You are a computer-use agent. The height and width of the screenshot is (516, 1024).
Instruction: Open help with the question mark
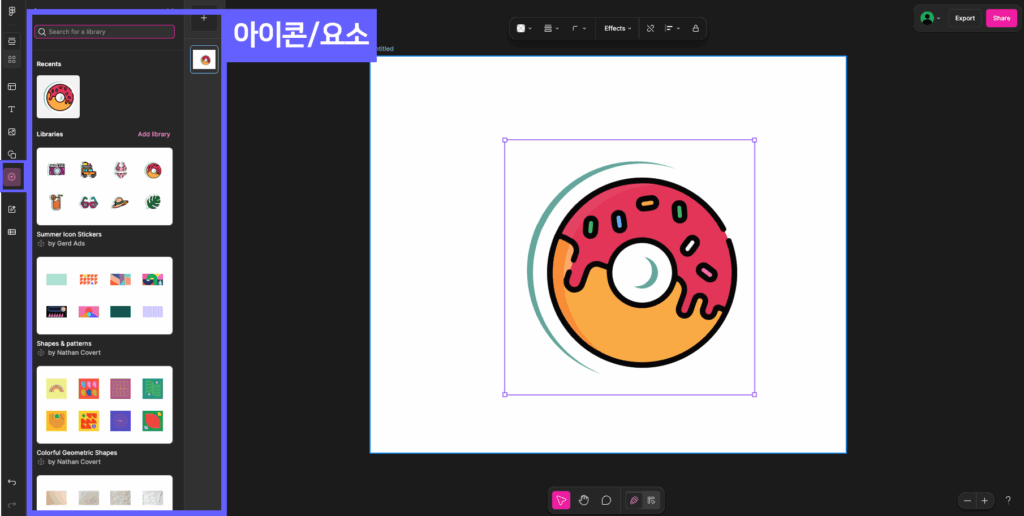pos(1008,500)
